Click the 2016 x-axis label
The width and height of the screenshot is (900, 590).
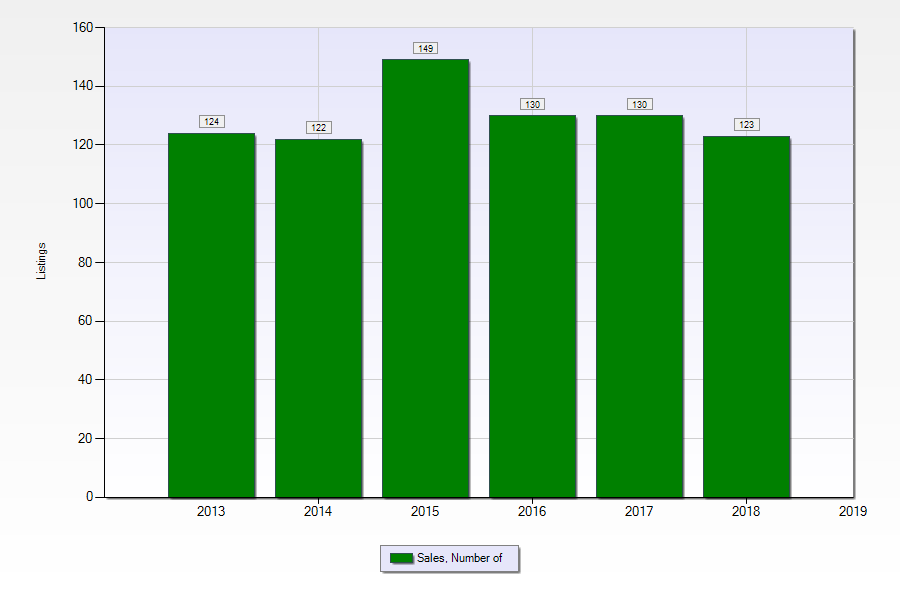(x=532, y=511)
